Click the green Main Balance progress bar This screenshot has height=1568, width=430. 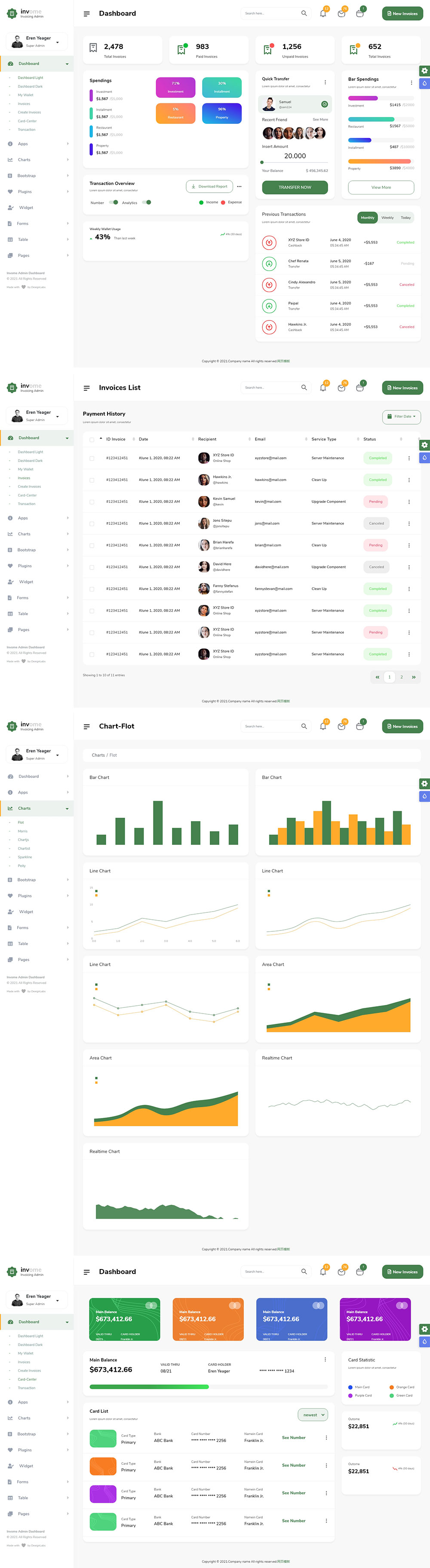coord(149,1386)
